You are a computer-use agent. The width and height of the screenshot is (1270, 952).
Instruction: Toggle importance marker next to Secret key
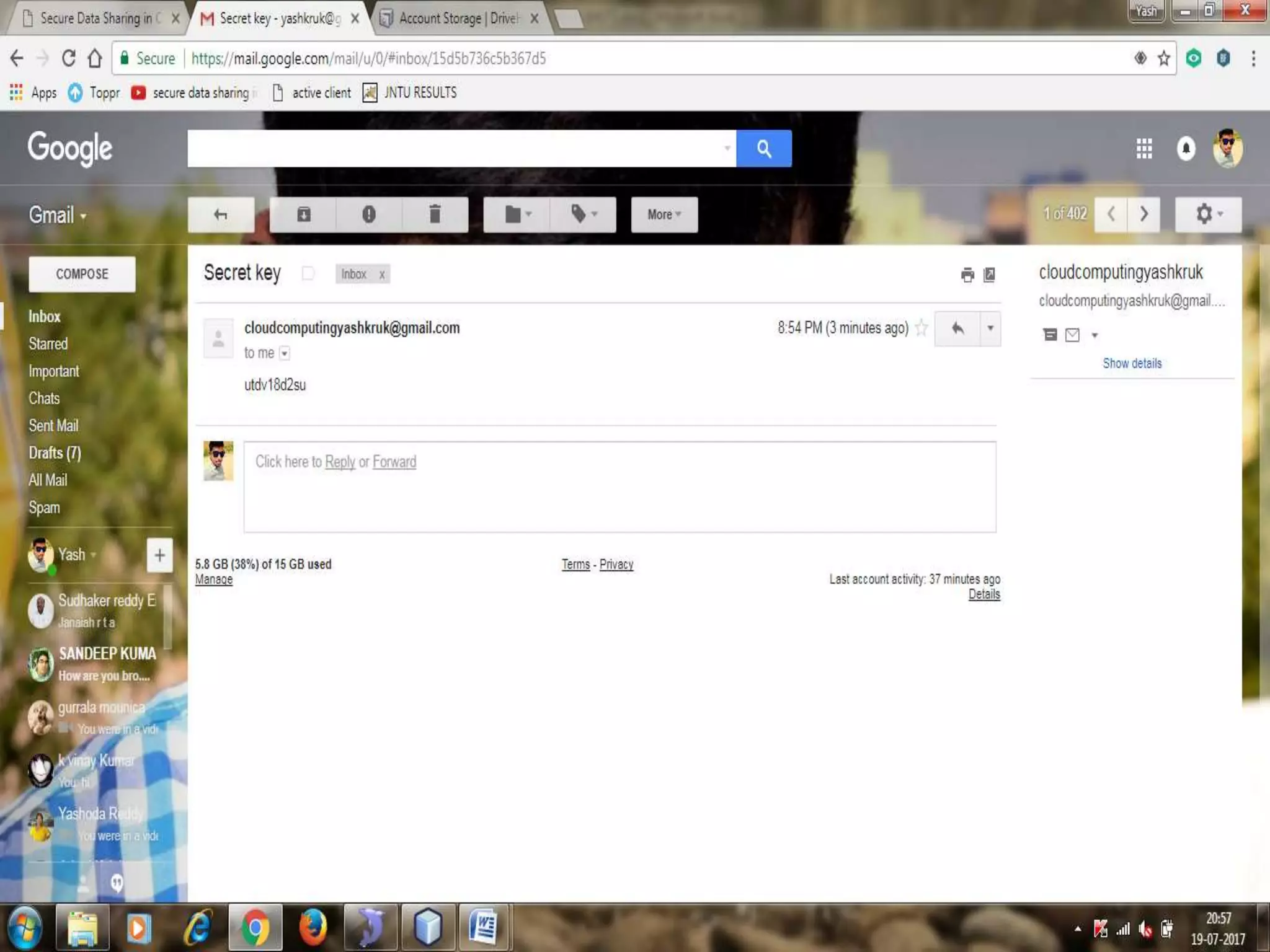click(308, 273)
